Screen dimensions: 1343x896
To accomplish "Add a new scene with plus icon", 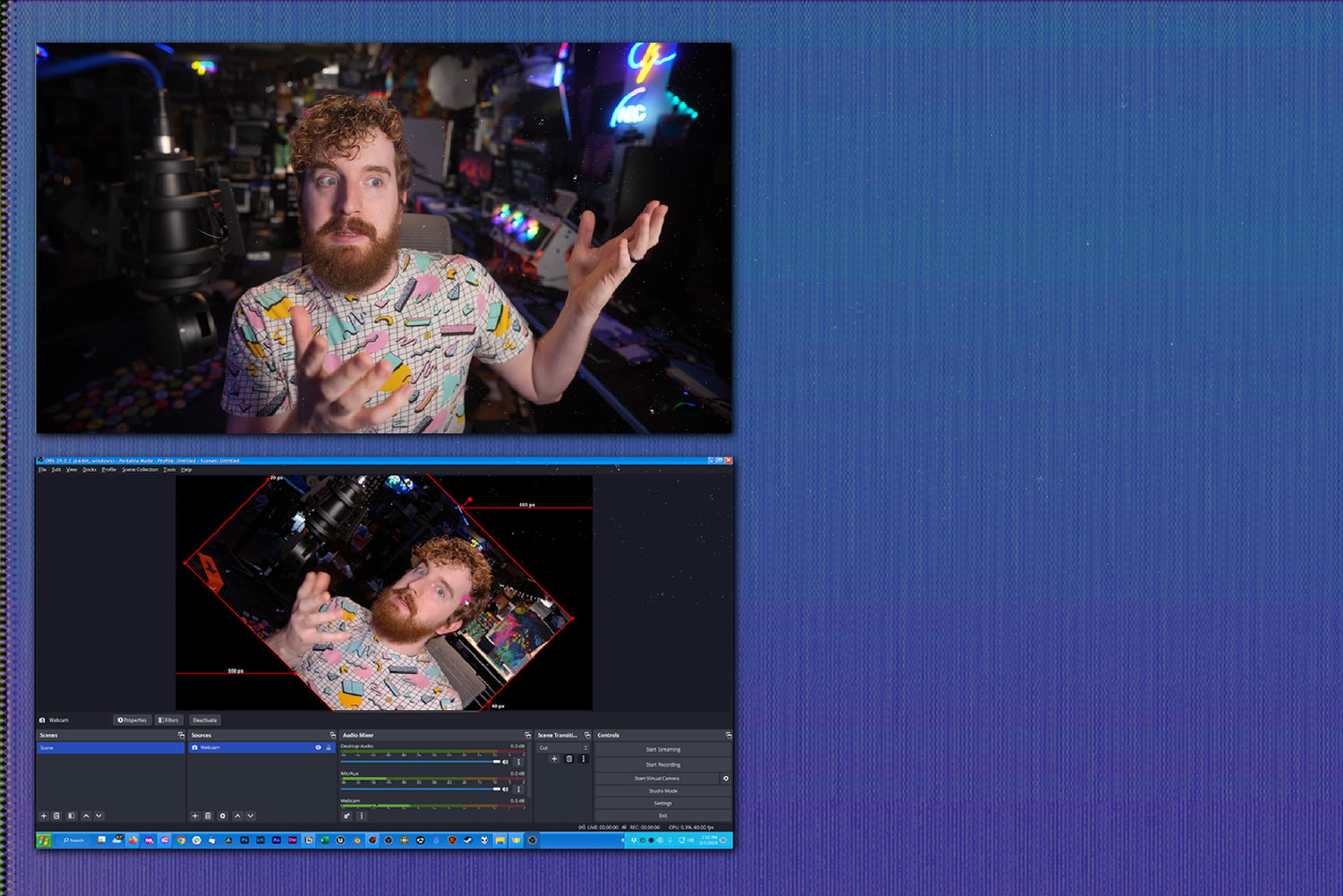I will click(43, 815).
